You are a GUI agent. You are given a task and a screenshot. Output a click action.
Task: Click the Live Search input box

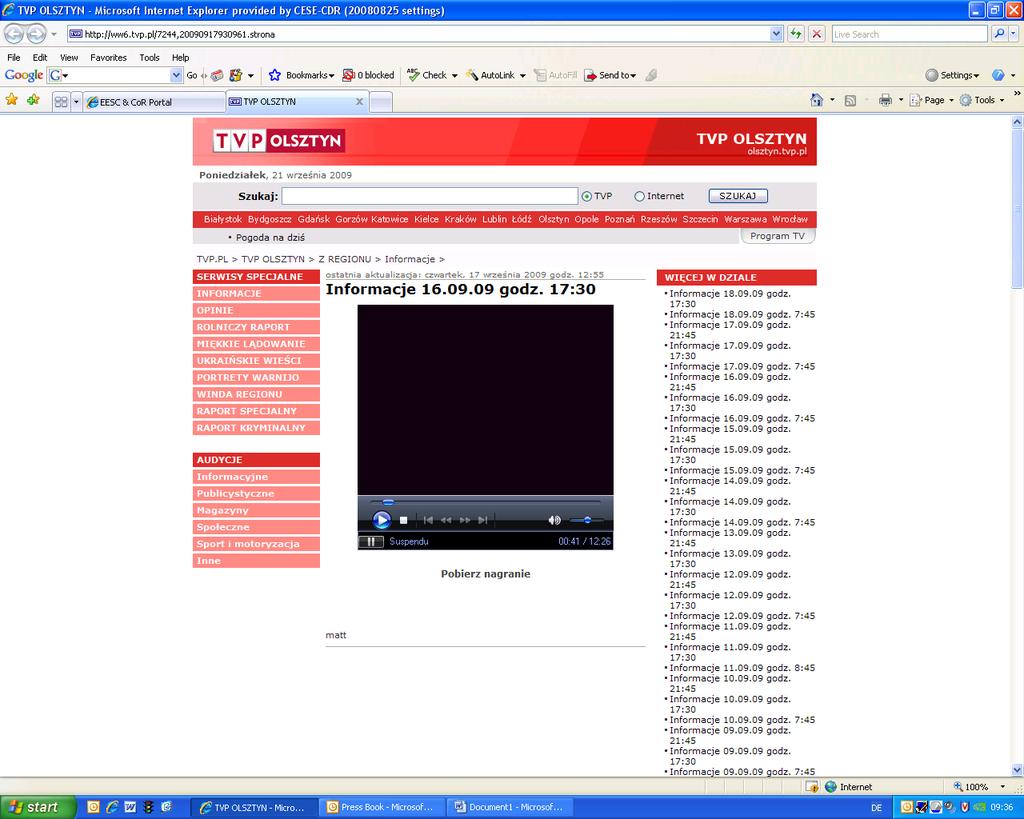[909, 34]
